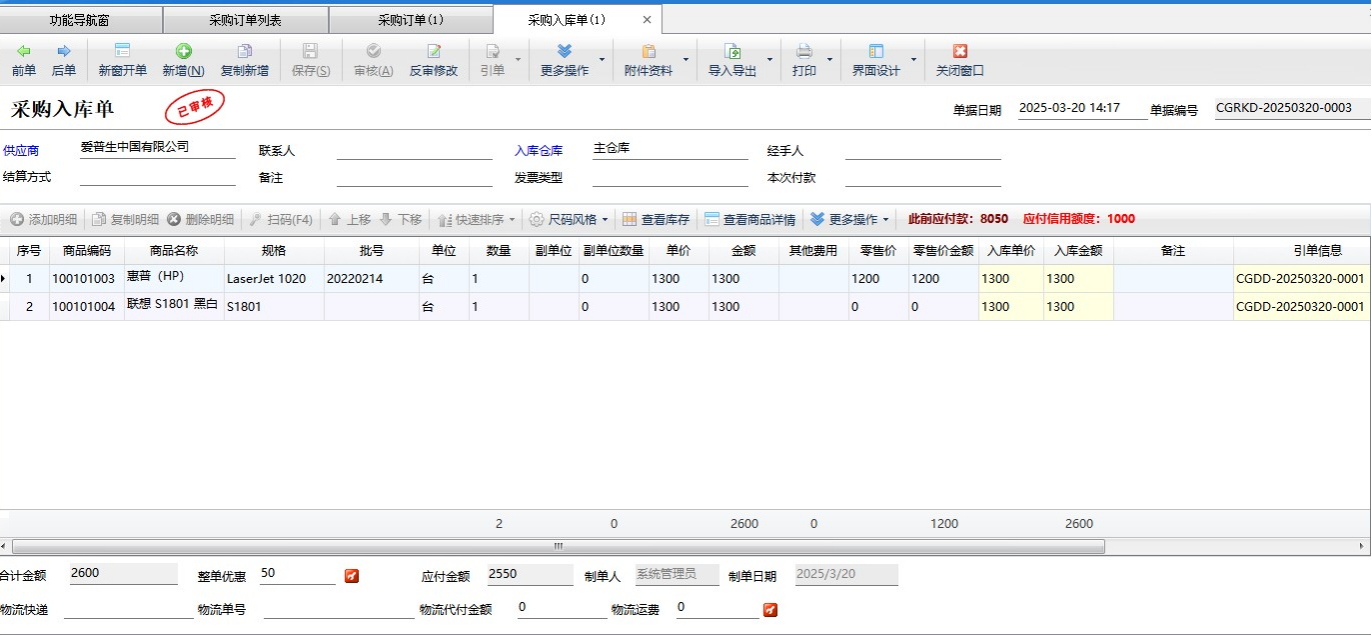
Task: Click the horizontal scrollbar below the grid
Action: point(558,547)
